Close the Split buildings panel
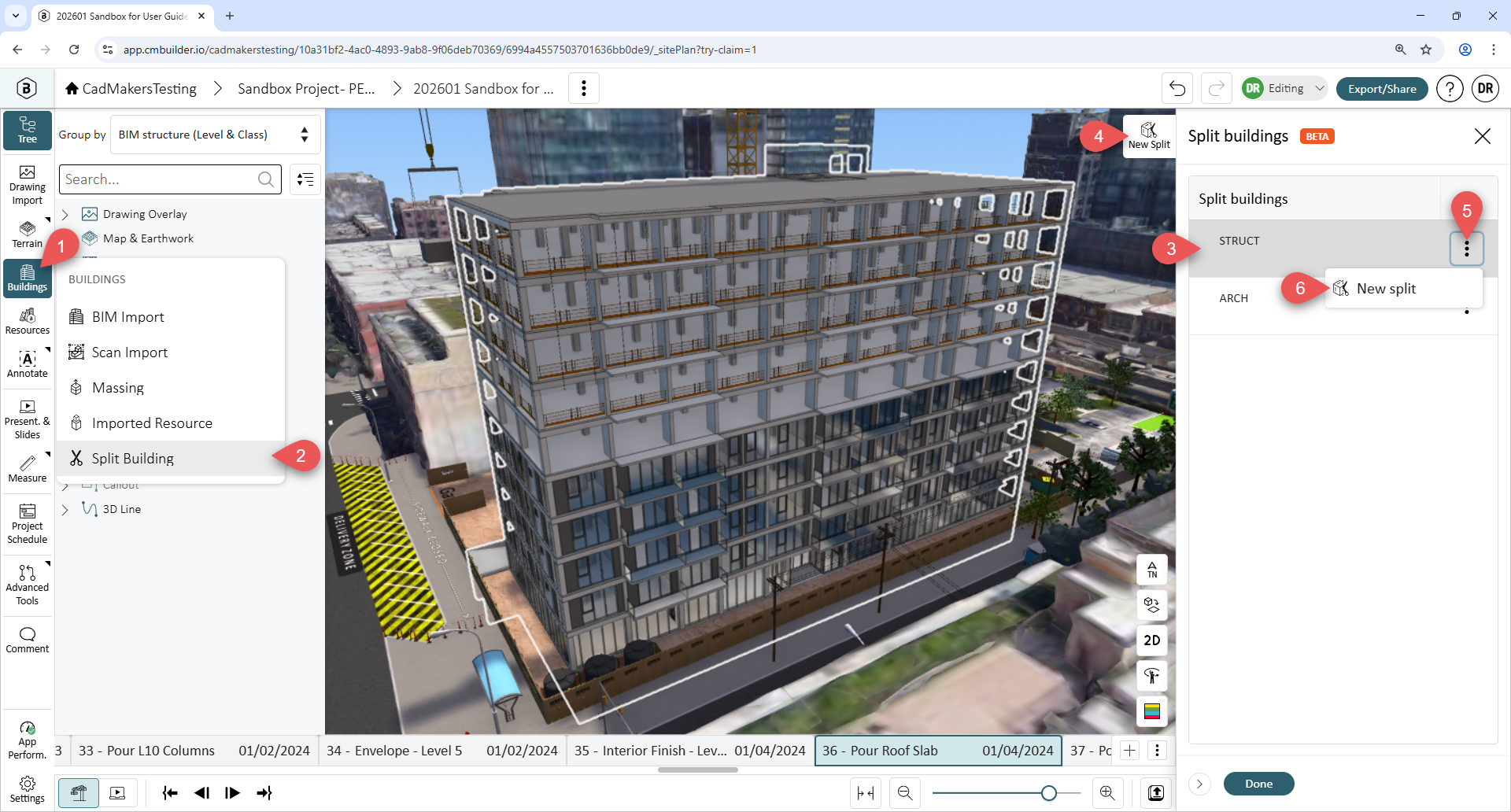Screen dimensions: 1511x812 point(1482,136)
